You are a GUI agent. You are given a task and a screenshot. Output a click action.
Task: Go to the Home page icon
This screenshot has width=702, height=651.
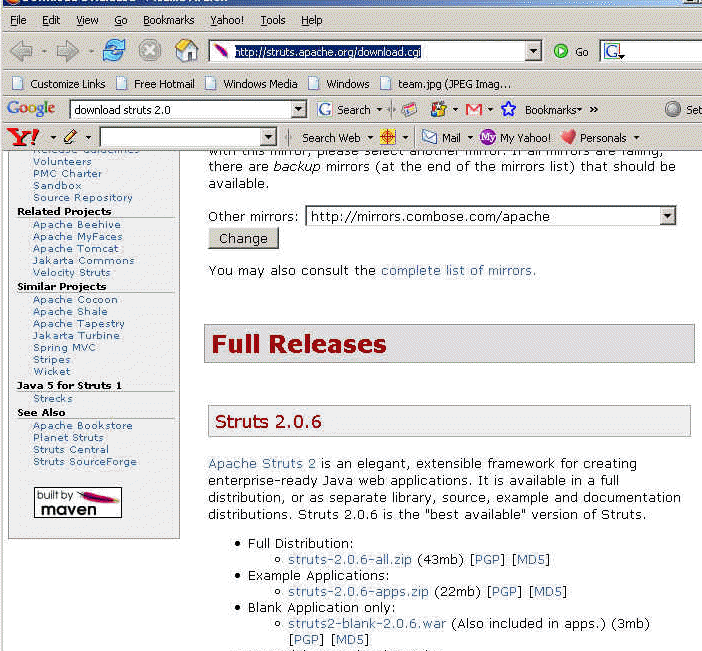[x=187, y=50]
